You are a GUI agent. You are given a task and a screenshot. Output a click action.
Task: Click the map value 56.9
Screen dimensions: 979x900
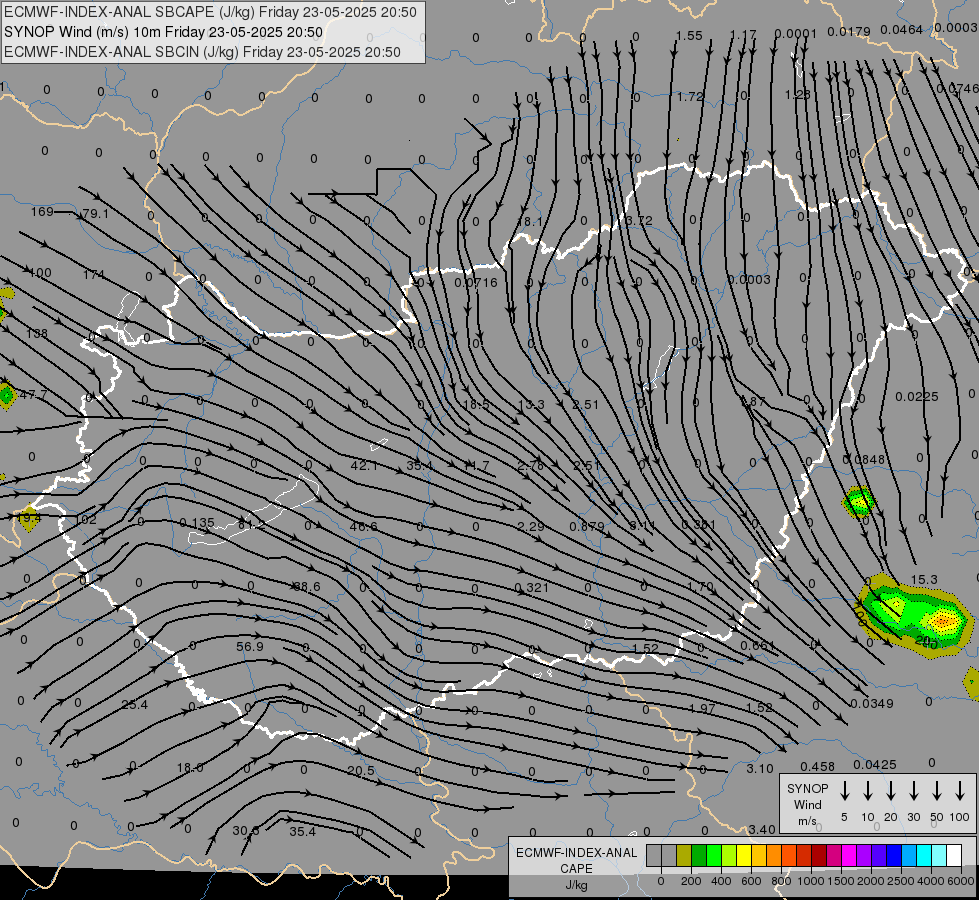(250, 646)
